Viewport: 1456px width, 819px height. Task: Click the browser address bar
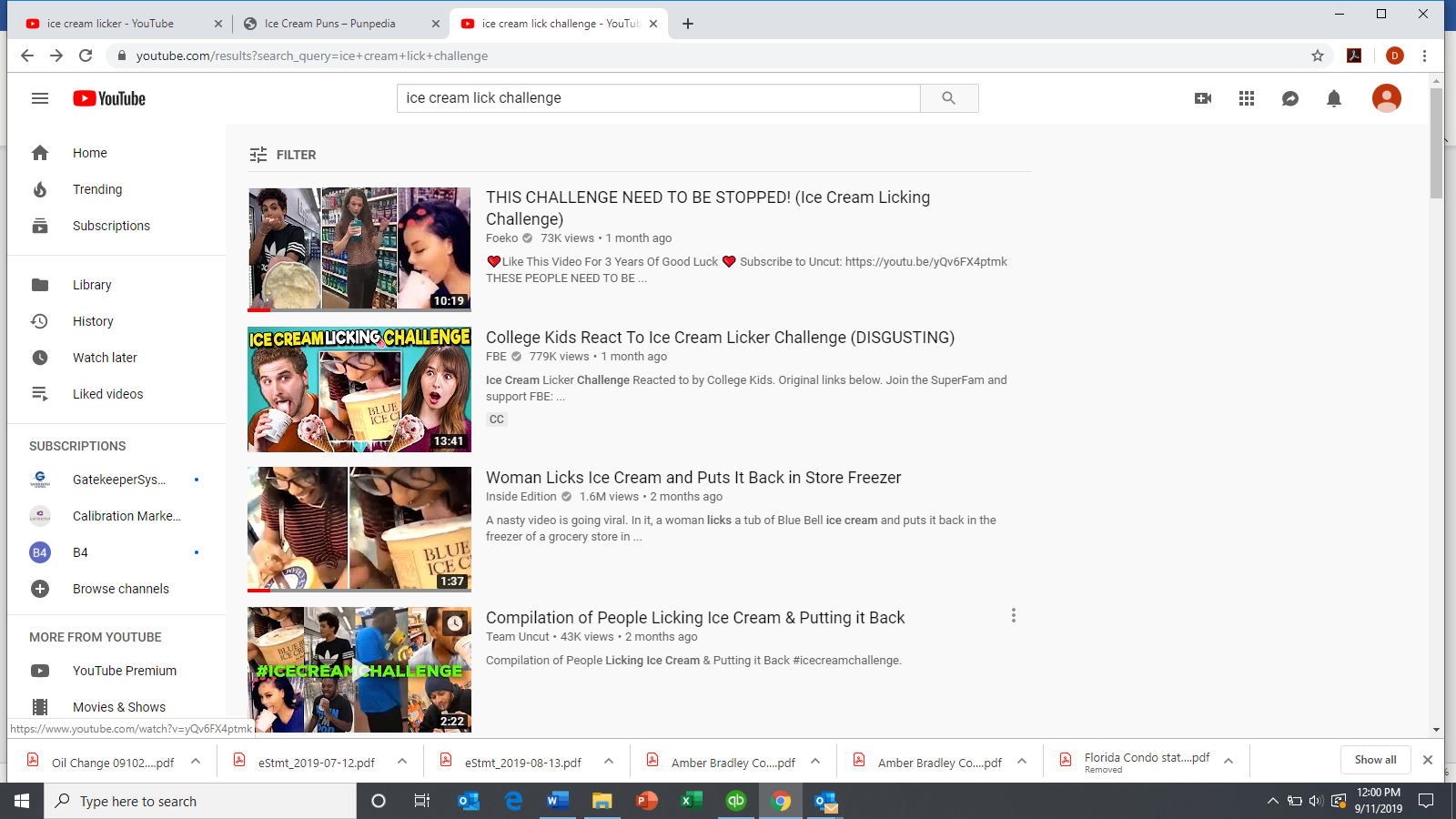[719, 56]
